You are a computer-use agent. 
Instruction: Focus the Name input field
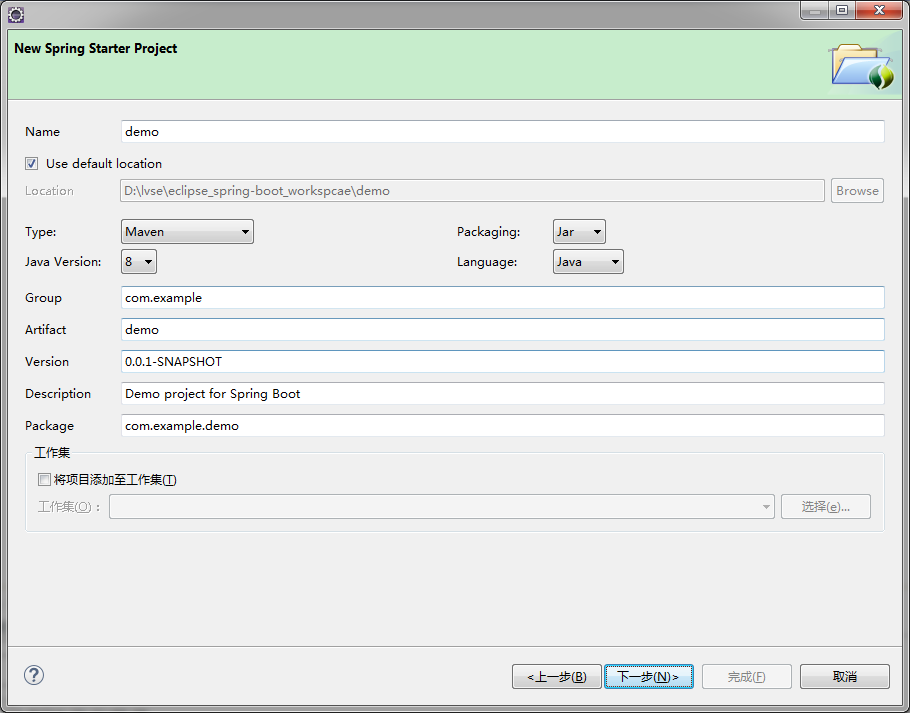[503, 132]
